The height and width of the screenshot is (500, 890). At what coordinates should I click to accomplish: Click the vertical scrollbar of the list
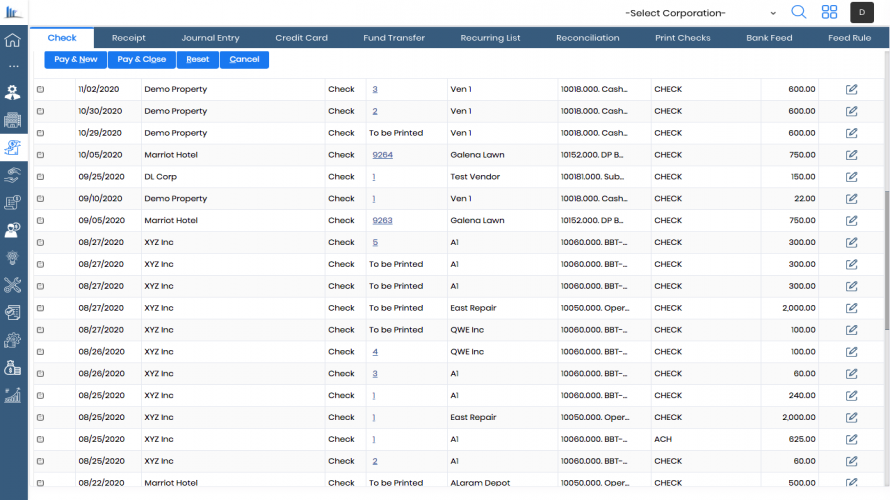[x=886, y=260]
